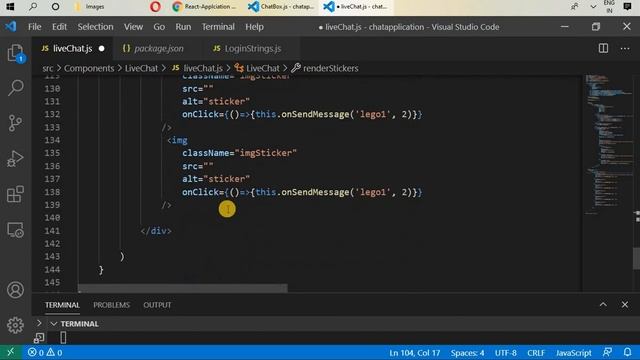Click the remote window status bar icon
The width and height of the screenshot is (640, 360).
[10, 352]
